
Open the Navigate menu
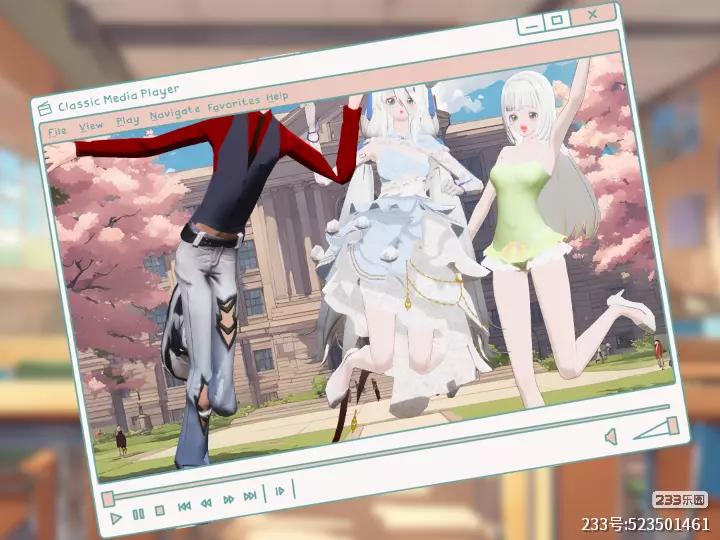click(174, 113)
